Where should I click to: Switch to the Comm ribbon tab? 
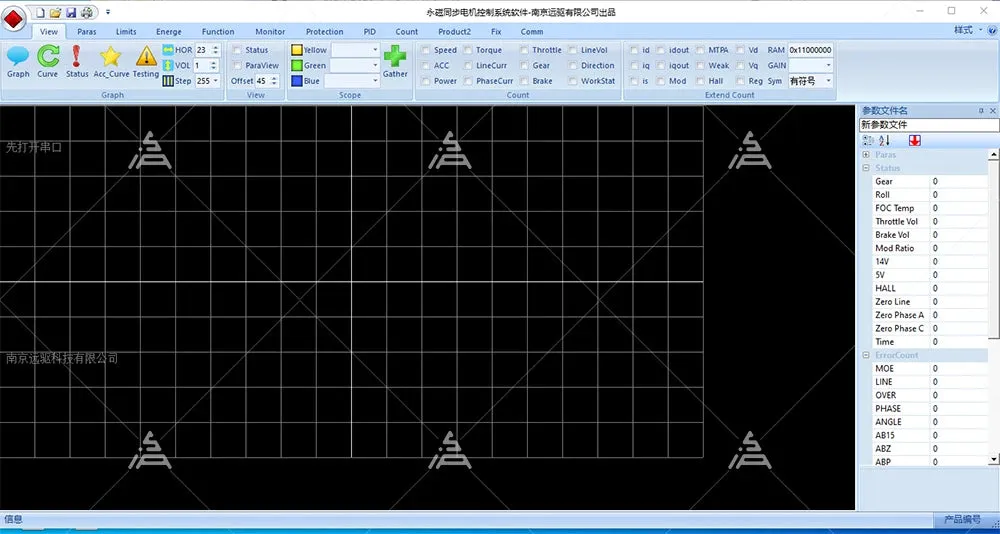(x=532, y=31)
